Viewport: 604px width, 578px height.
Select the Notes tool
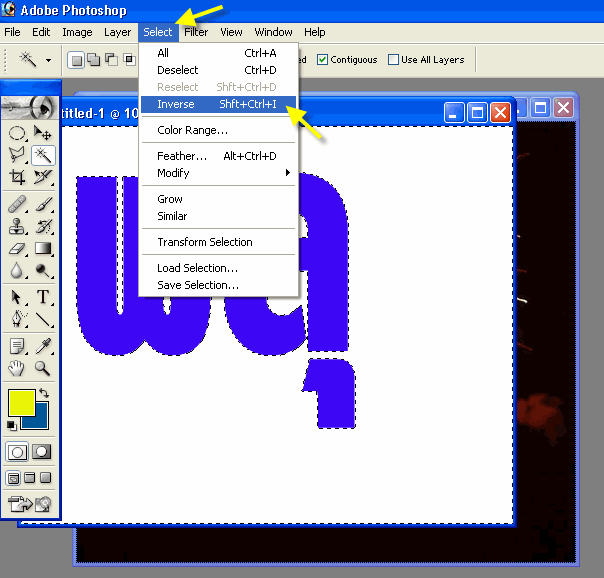tap(17, 346)
